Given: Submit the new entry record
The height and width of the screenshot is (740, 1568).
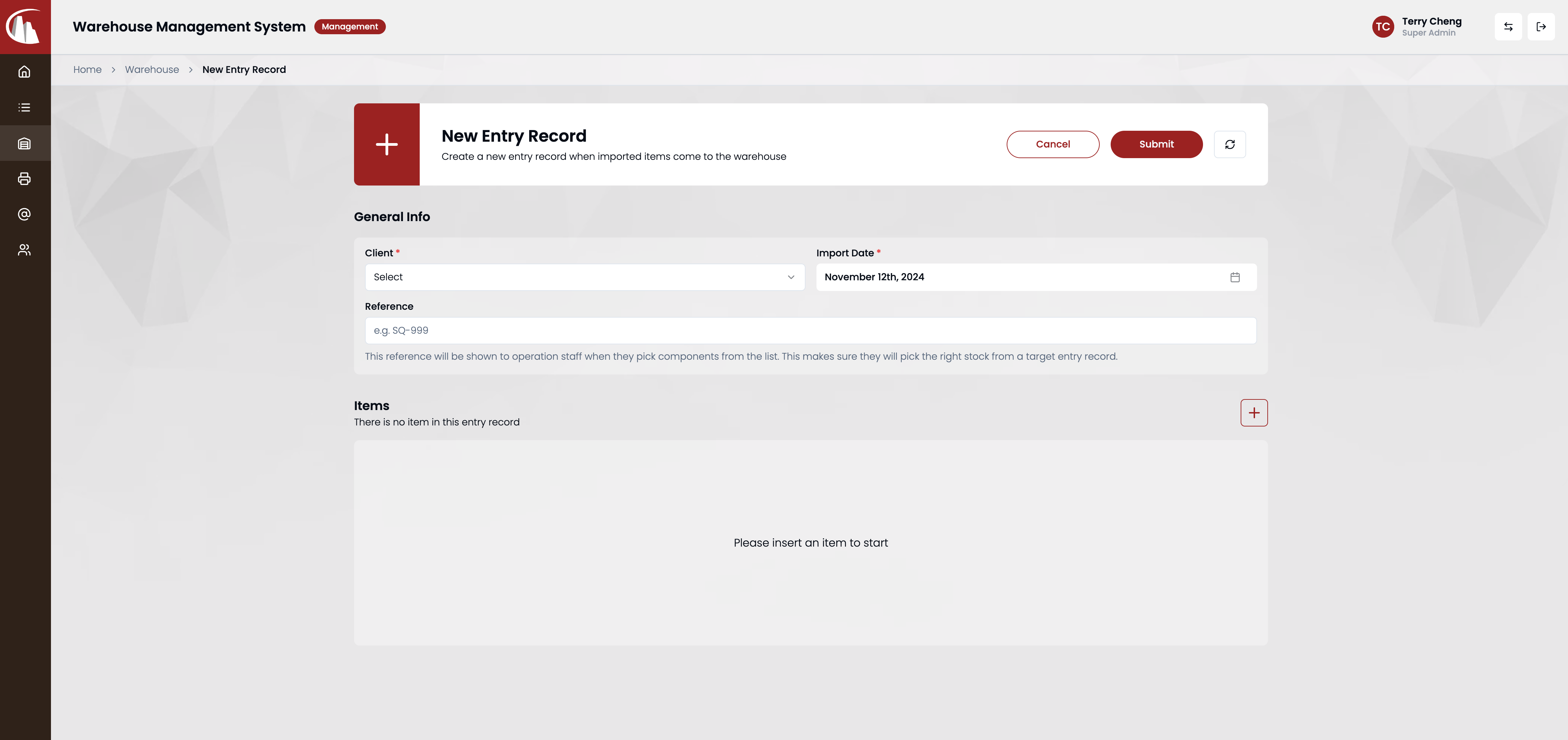Looking at the screenshot, I should [x=1157, y=144].
